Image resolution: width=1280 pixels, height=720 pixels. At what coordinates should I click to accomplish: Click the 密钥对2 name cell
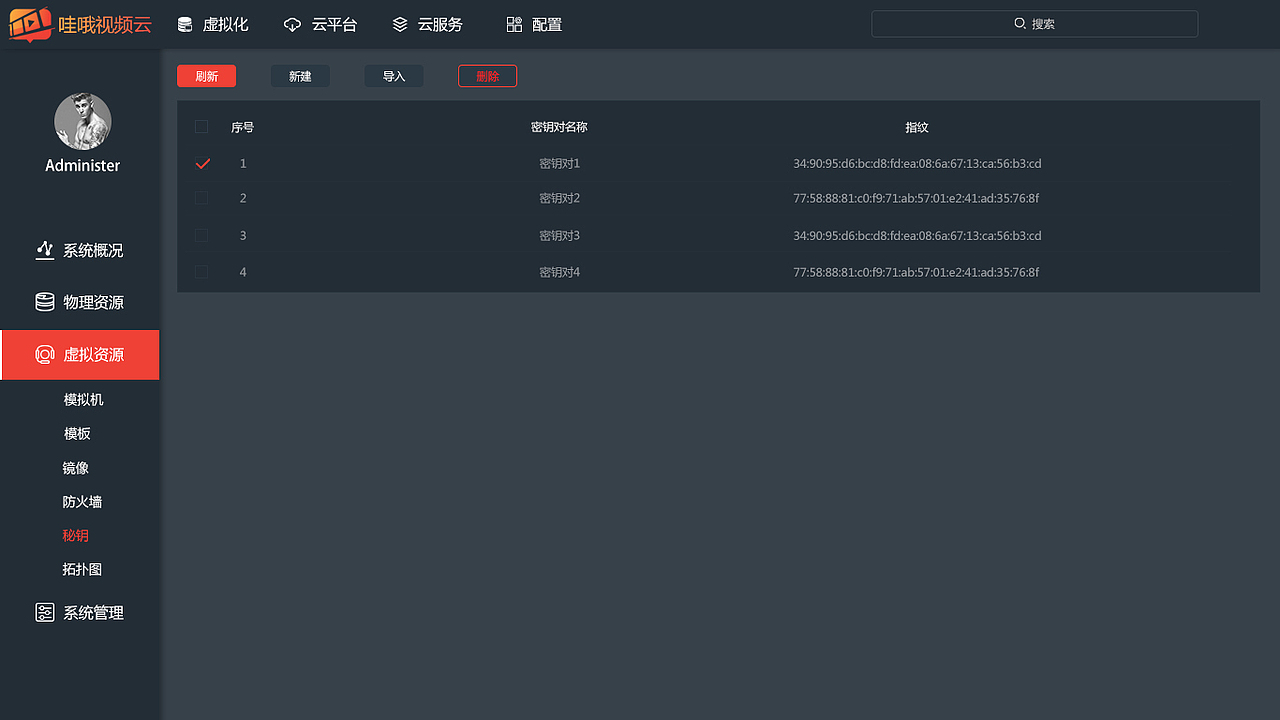coord(559,198)
